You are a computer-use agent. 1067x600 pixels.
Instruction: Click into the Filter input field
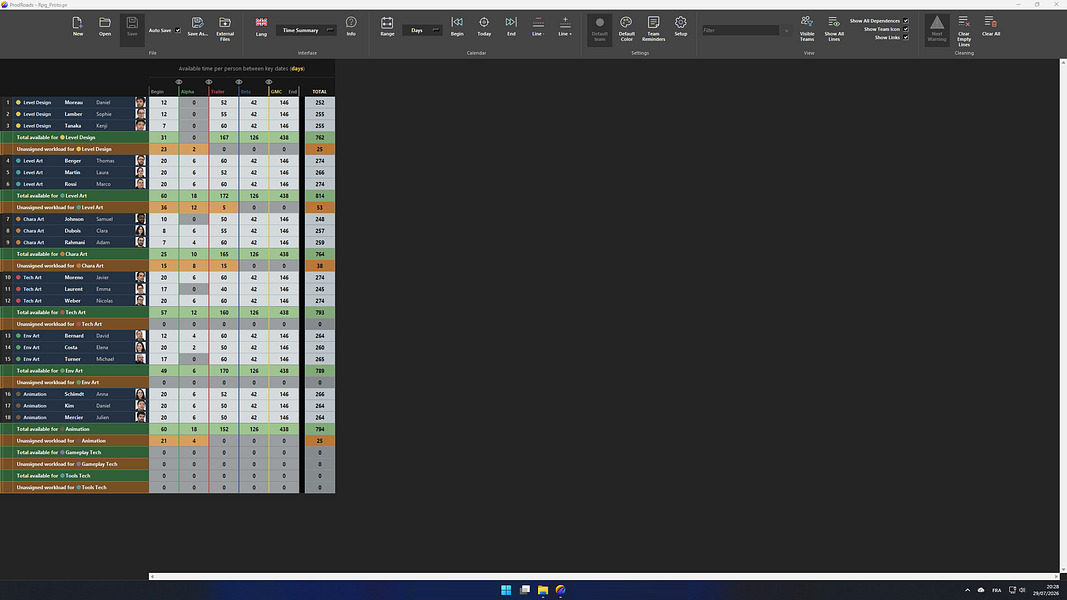coord(740,30)
